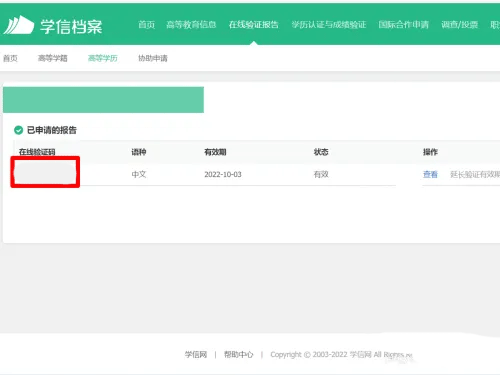Switch to 协助申请 sub-tab

[153, 58]
